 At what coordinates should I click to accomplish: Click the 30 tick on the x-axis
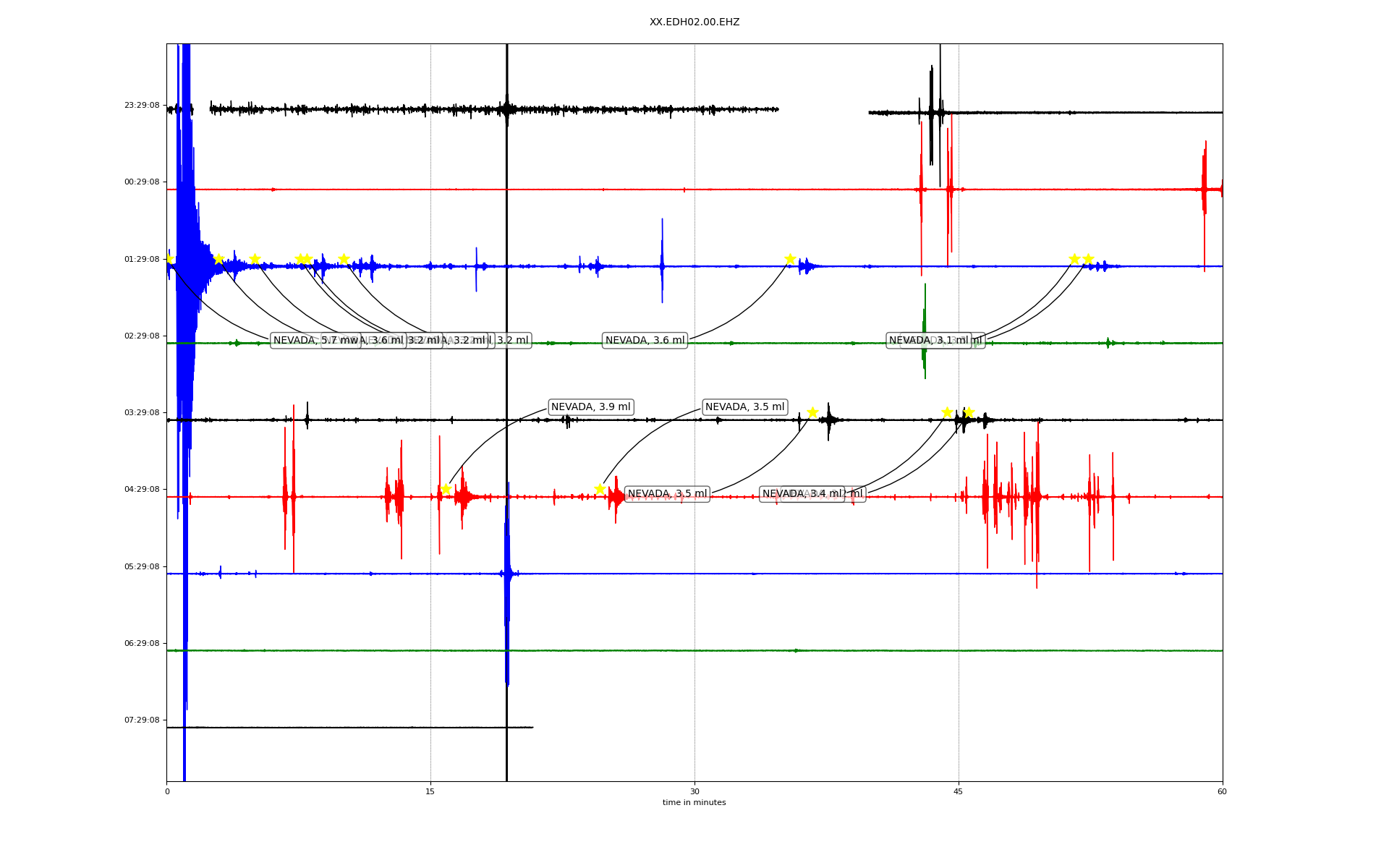click(694, 791)
